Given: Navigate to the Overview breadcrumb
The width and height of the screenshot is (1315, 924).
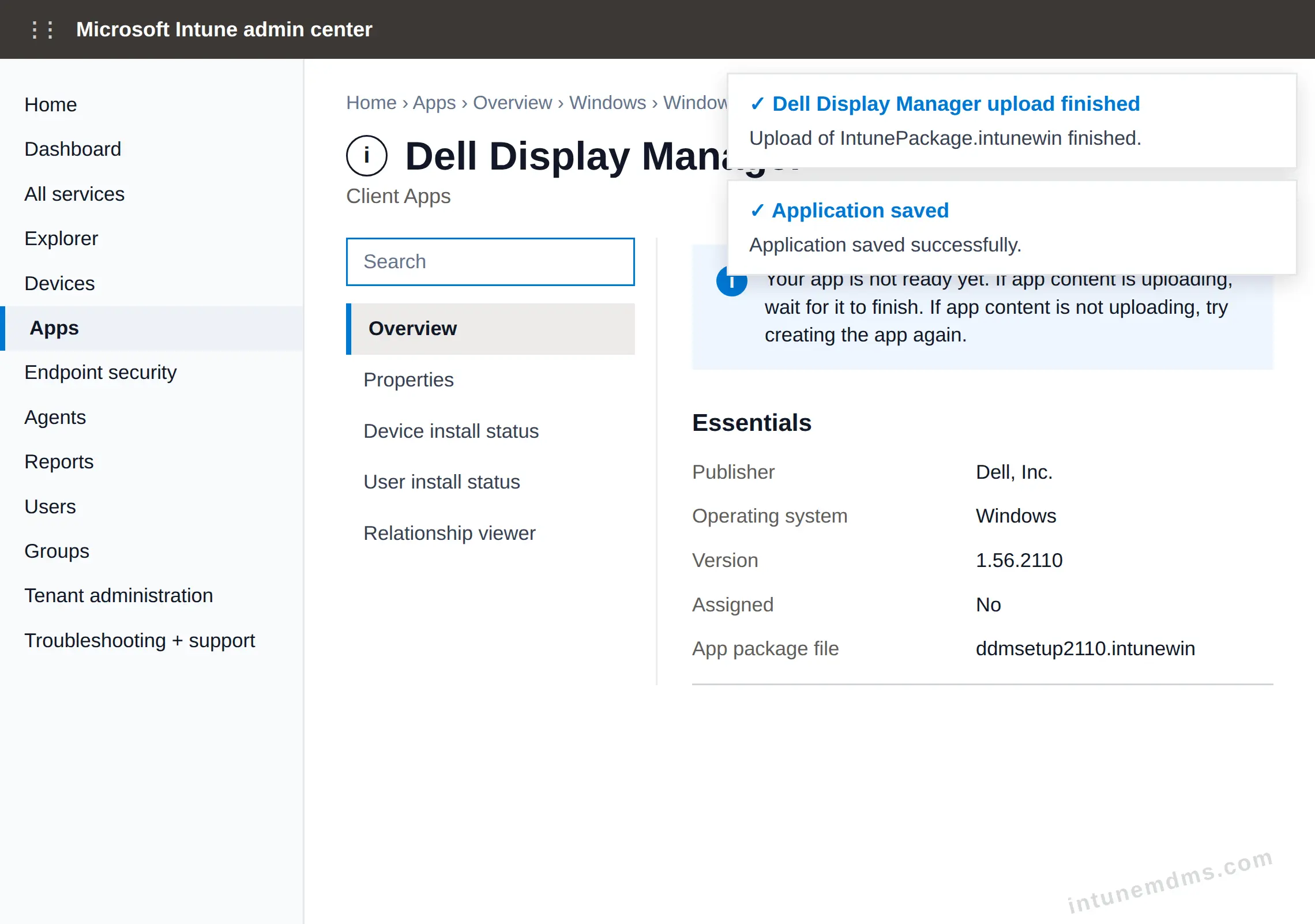Looking at the screenshot, I should (513, 103).
